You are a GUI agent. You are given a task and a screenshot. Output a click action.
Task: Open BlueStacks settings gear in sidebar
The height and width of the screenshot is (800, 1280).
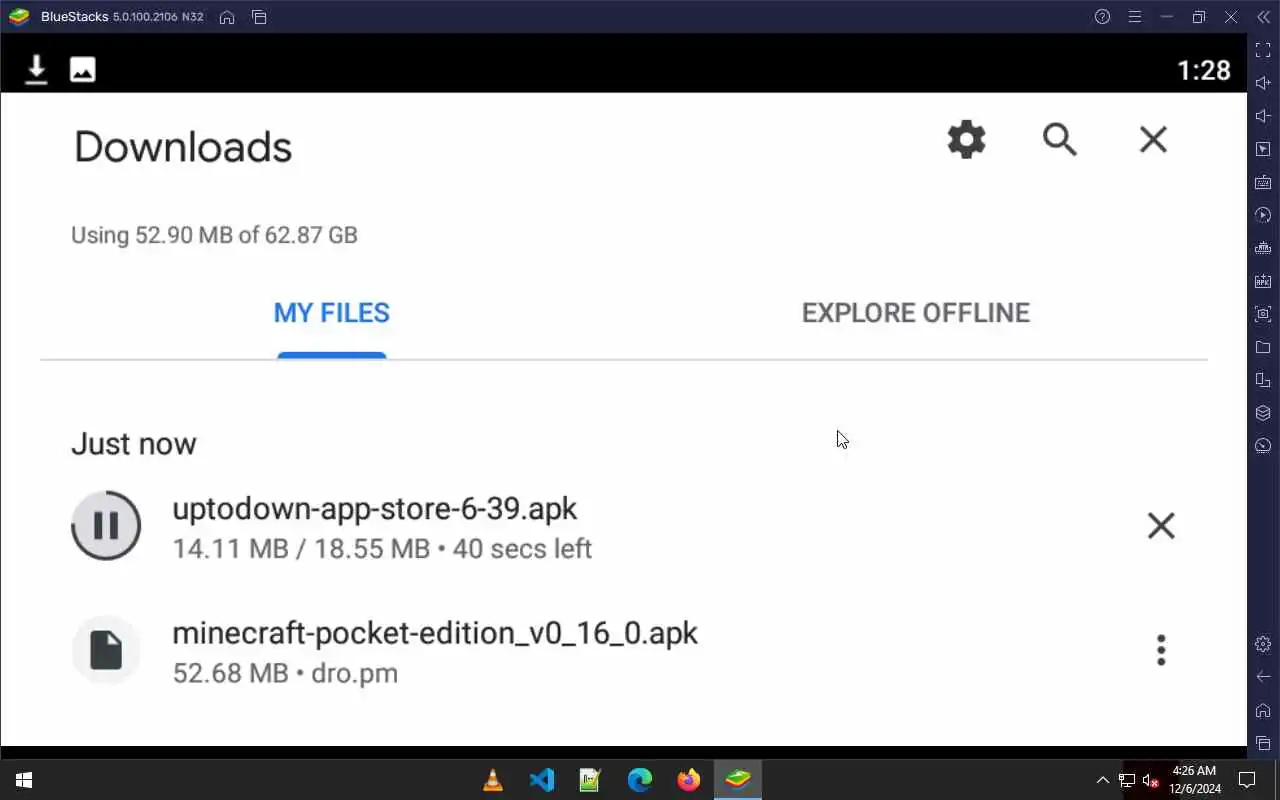tap(1263, 644)
